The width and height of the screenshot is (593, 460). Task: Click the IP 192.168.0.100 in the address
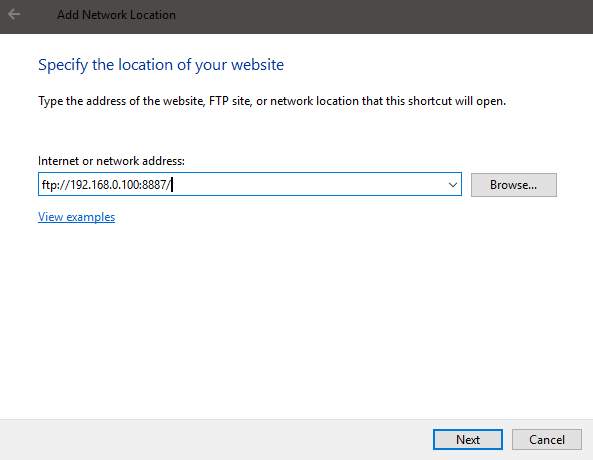[105, 185]
